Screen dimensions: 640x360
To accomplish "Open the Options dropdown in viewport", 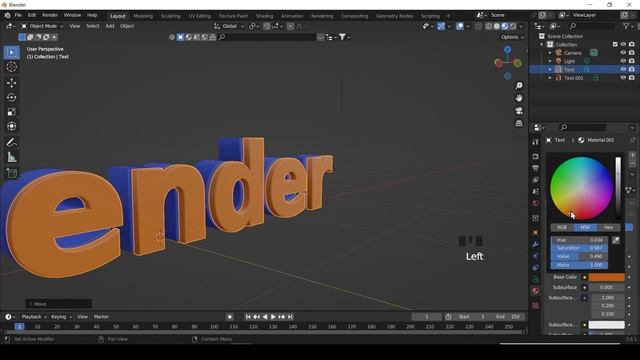I will (x=512, y=37).
